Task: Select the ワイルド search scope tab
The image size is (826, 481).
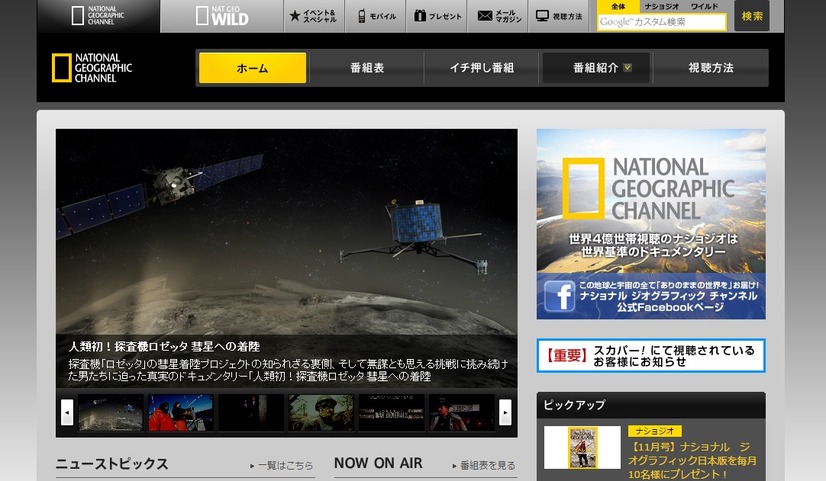Action: [704, 6]
